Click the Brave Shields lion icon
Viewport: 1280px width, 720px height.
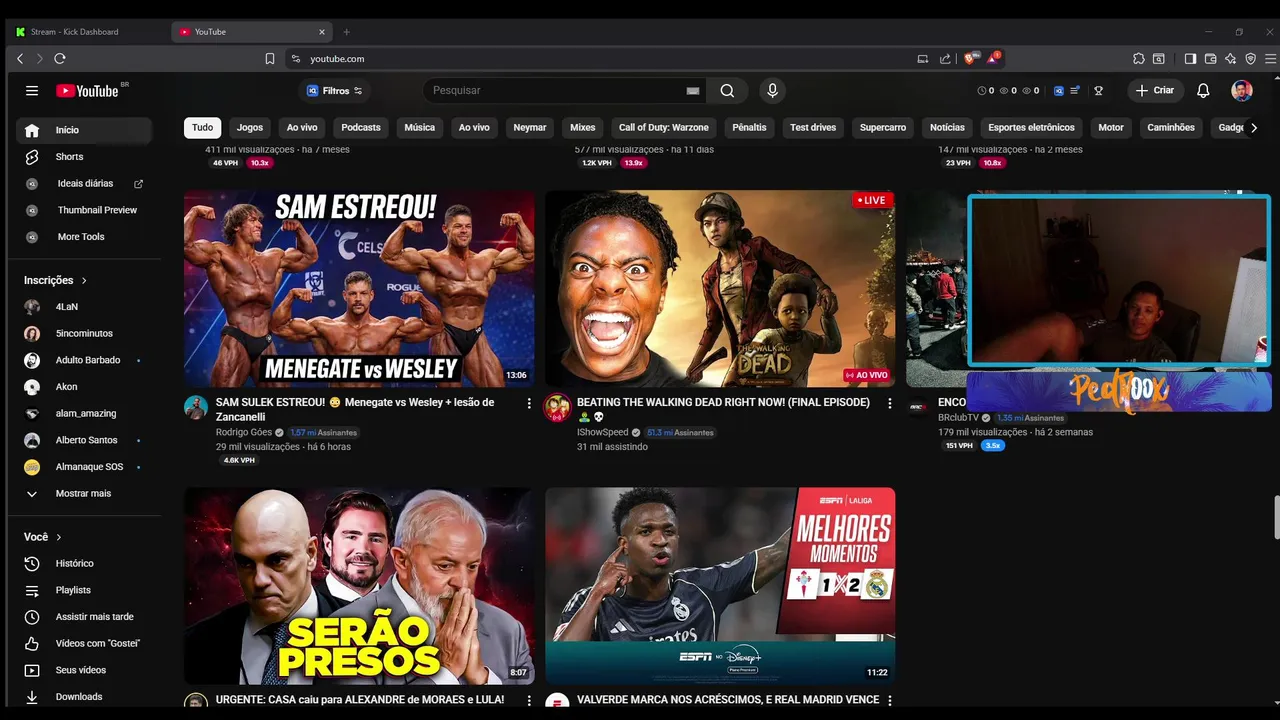(969, 59)
